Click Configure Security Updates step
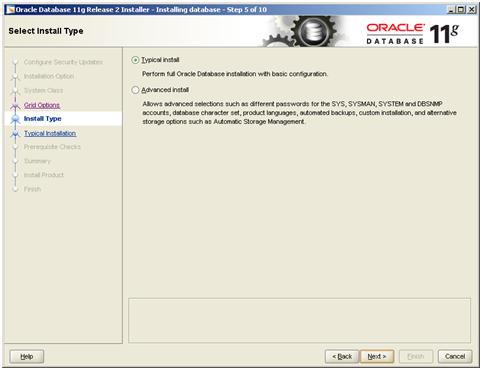Viewport: 482px width, 370px height. [x=63, y=62]
